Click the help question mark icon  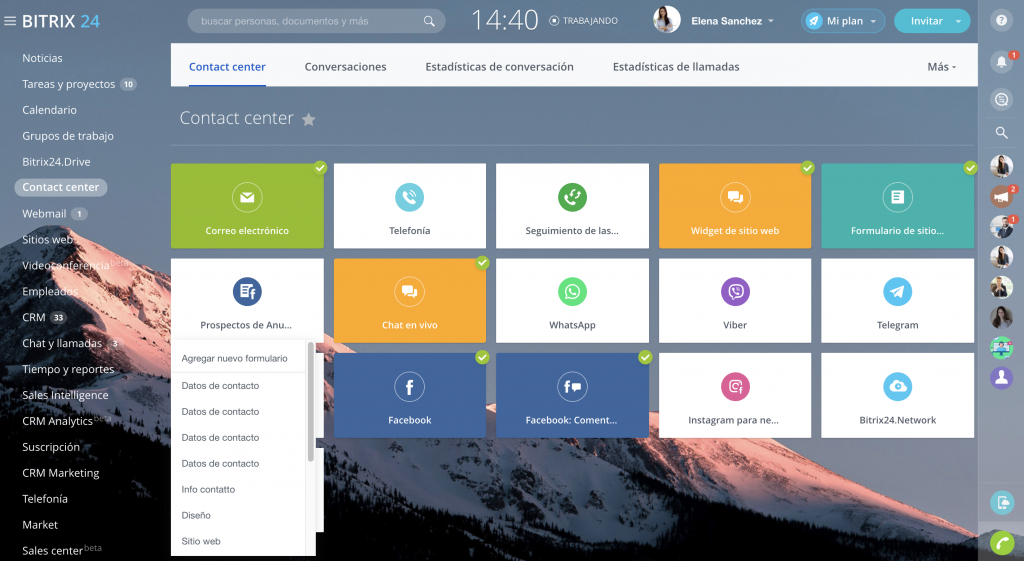(1001, 20)
